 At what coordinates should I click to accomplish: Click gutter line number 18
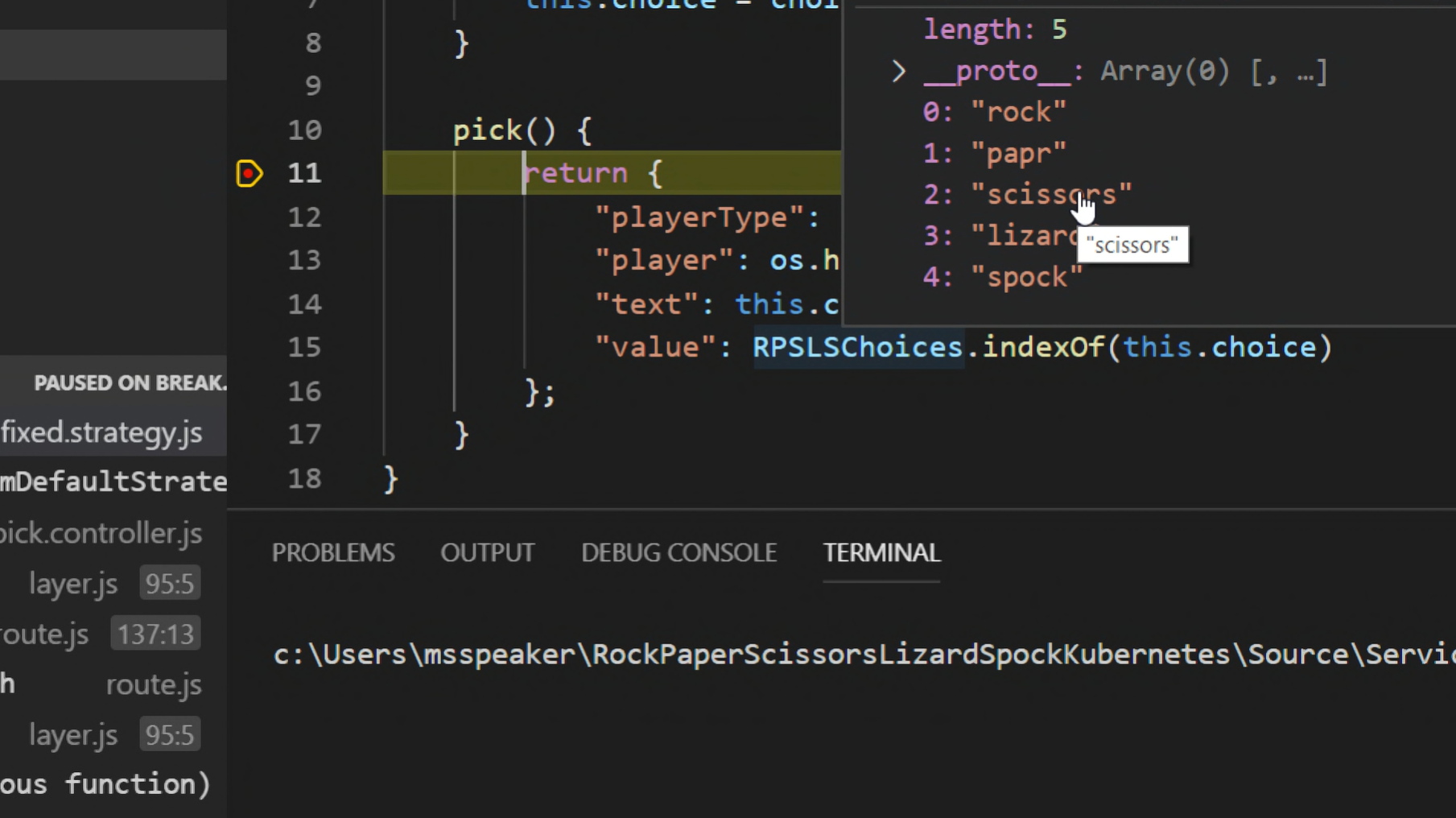click(x=305, y=479)
